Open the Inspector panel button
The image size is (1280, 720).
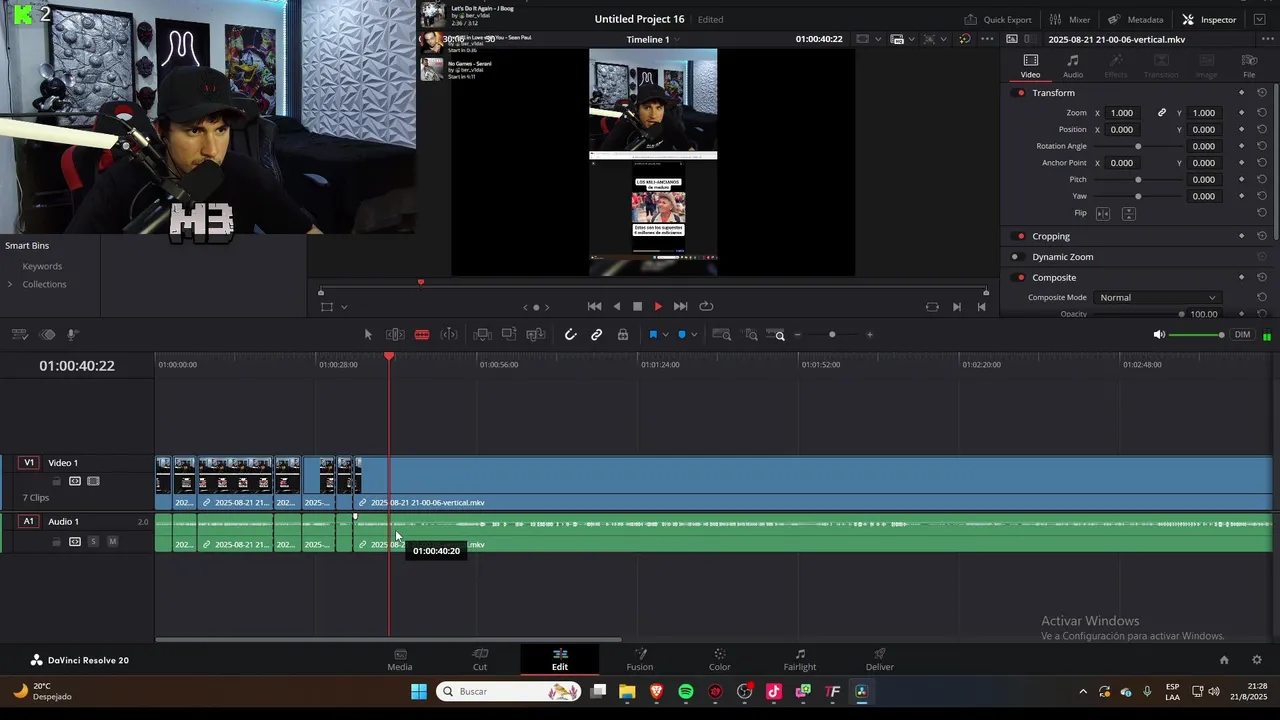(1209, 19)
